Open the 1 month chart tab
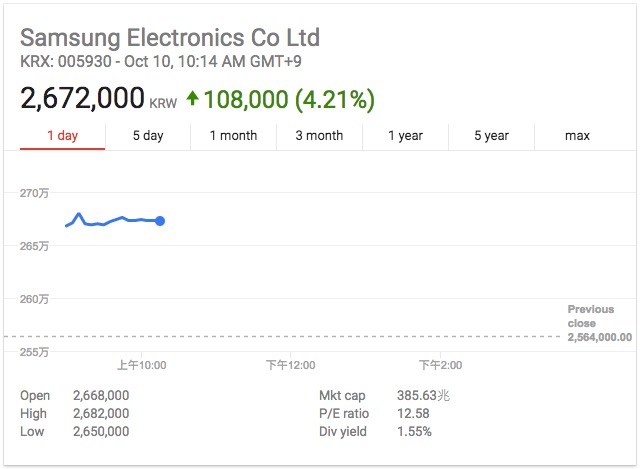 tap(233, 136)
